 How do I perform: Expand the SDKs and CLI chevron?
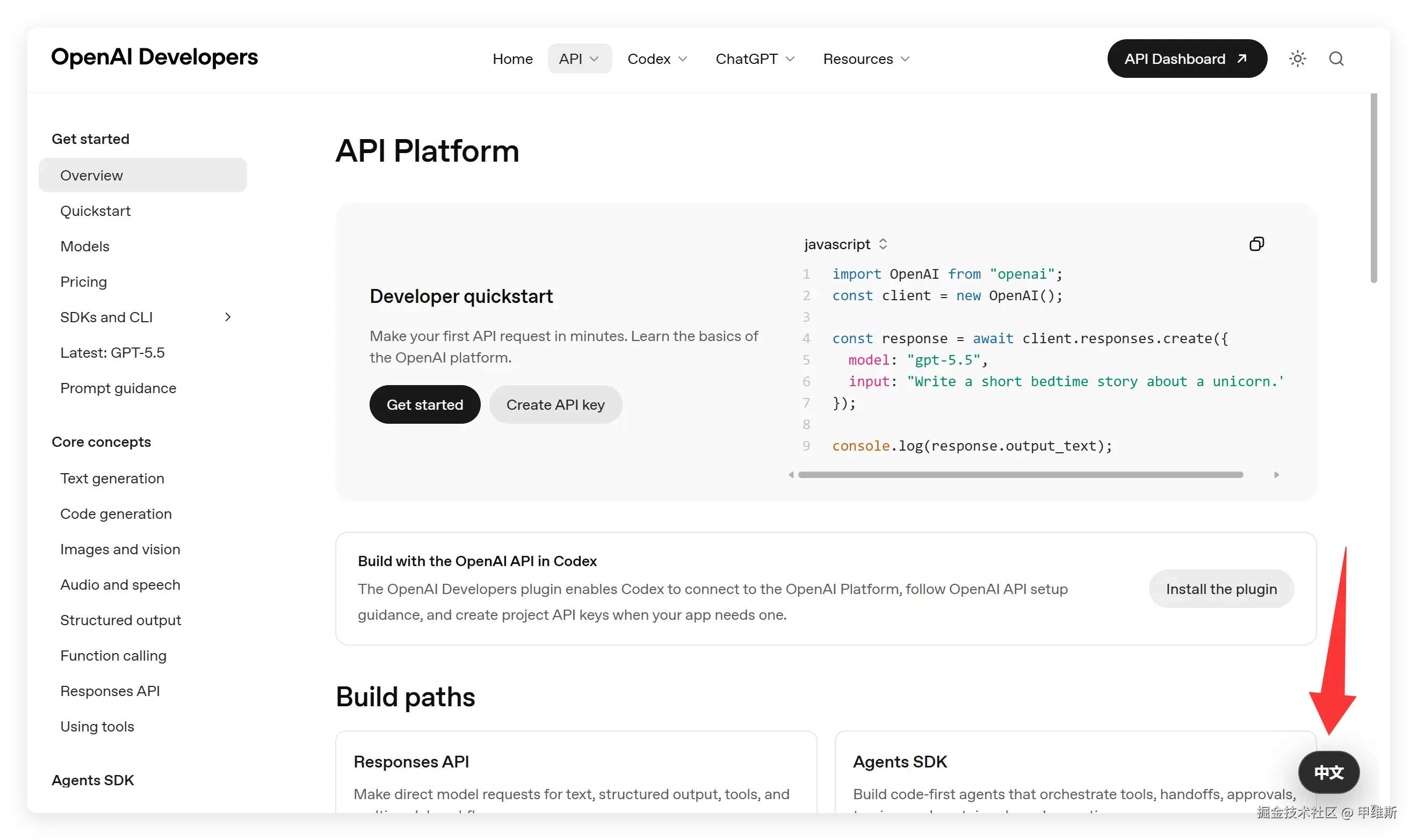228,317
